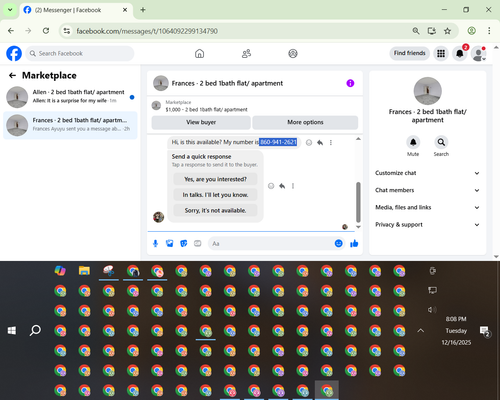Viewport: 500px width, 400px height.
Task: Select Frances's 2 bed 1bath conversation
Action: coord(70,125)
